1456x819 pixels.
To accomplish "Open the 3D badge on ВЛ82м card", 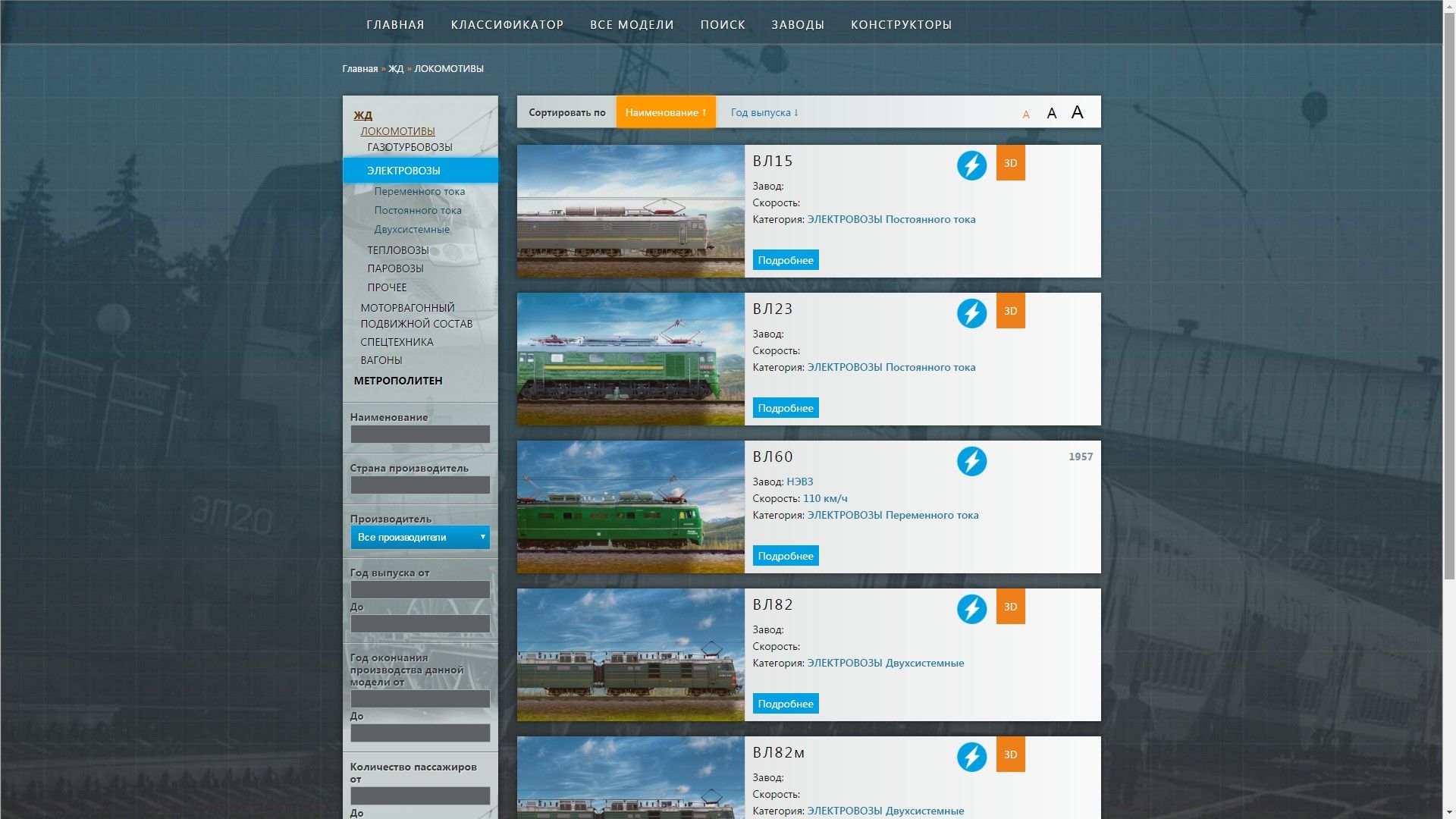I will pos(1010,755).
